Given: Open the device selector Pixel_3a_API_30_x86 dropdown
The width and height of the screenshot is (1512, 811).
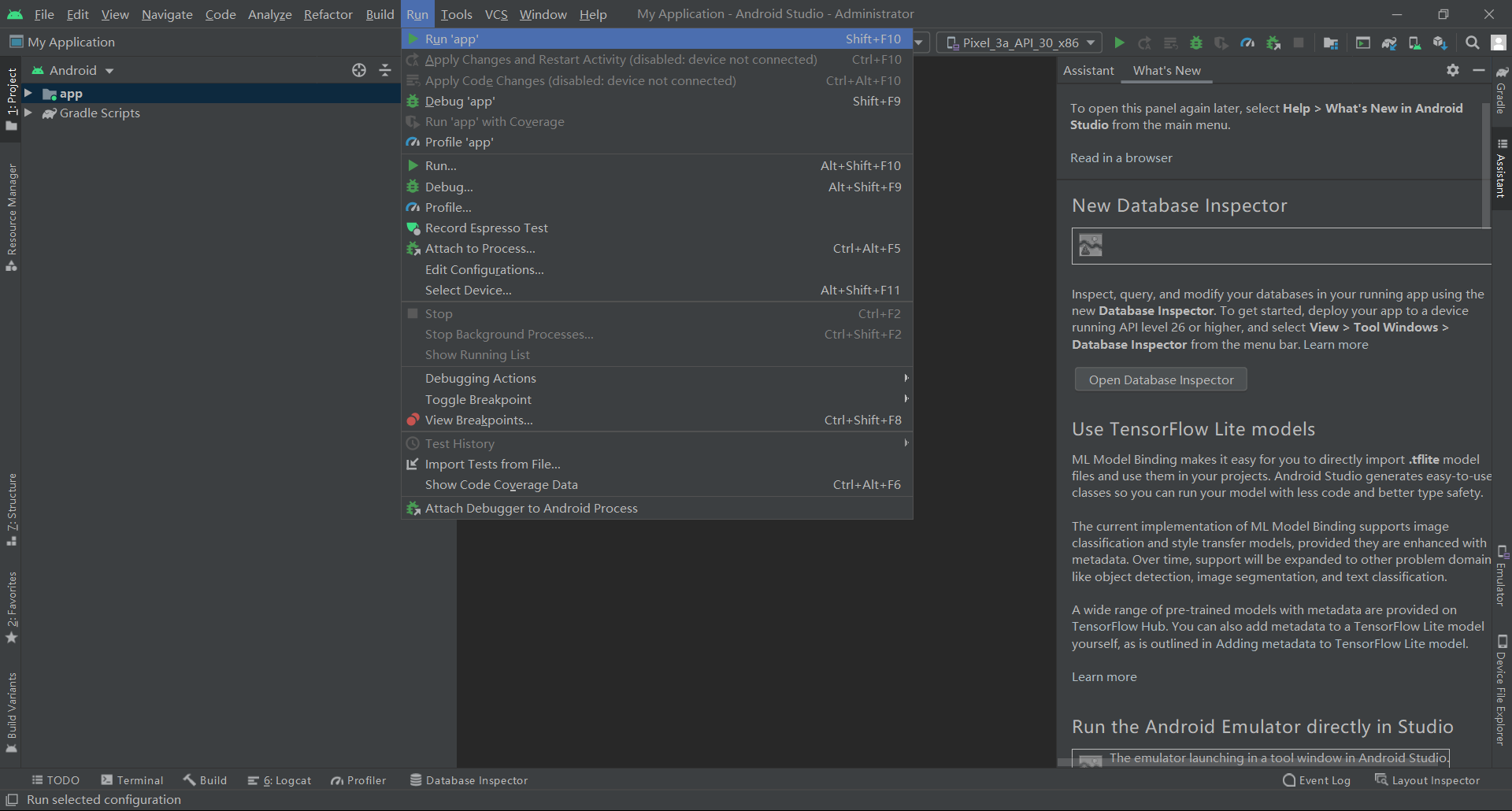Looking at the screenshot, I should coord(1021,43).
